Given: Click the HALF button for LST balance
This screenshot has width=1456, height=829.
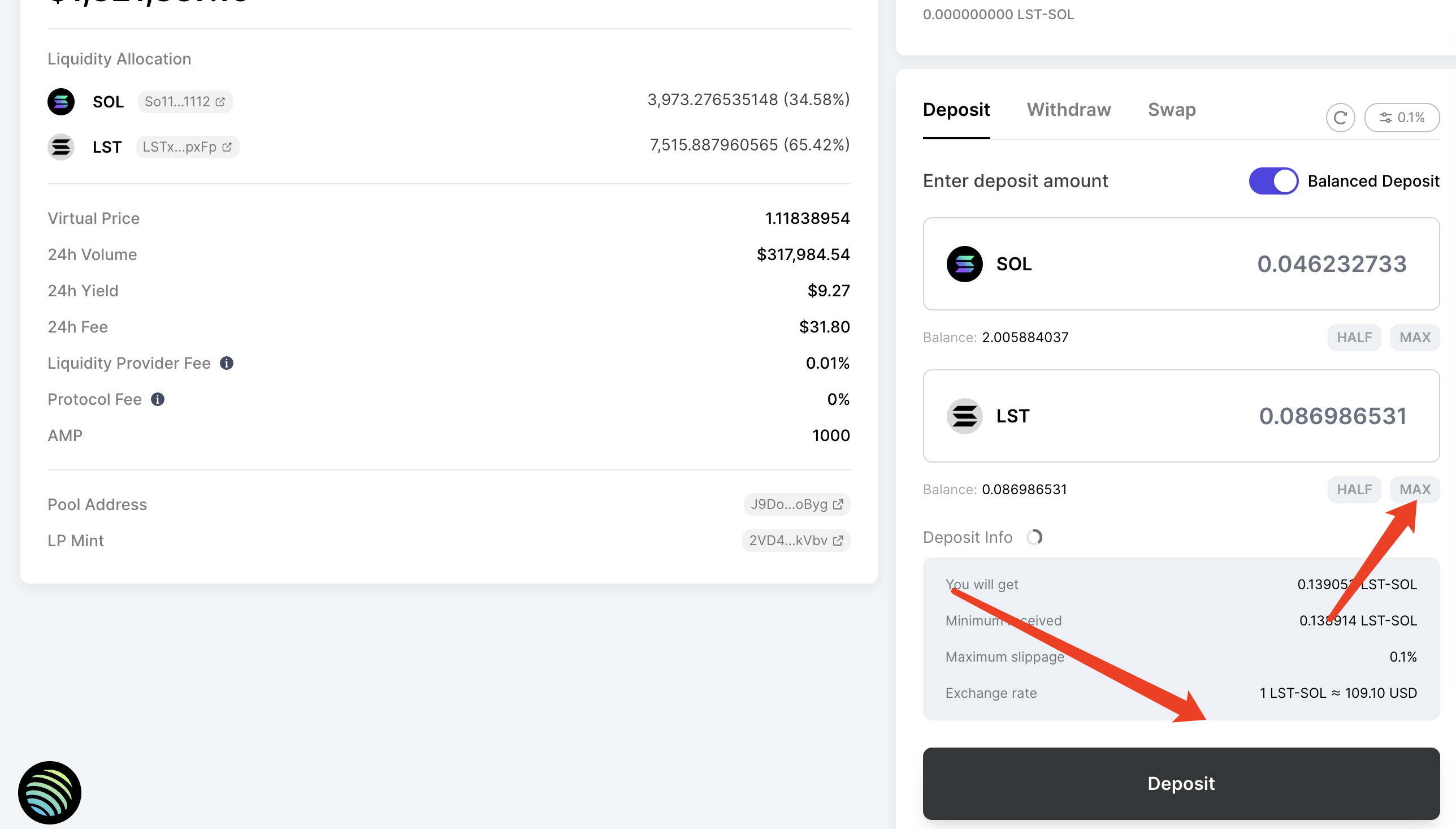Looking at the screenshot, I should click(1353, 489).
